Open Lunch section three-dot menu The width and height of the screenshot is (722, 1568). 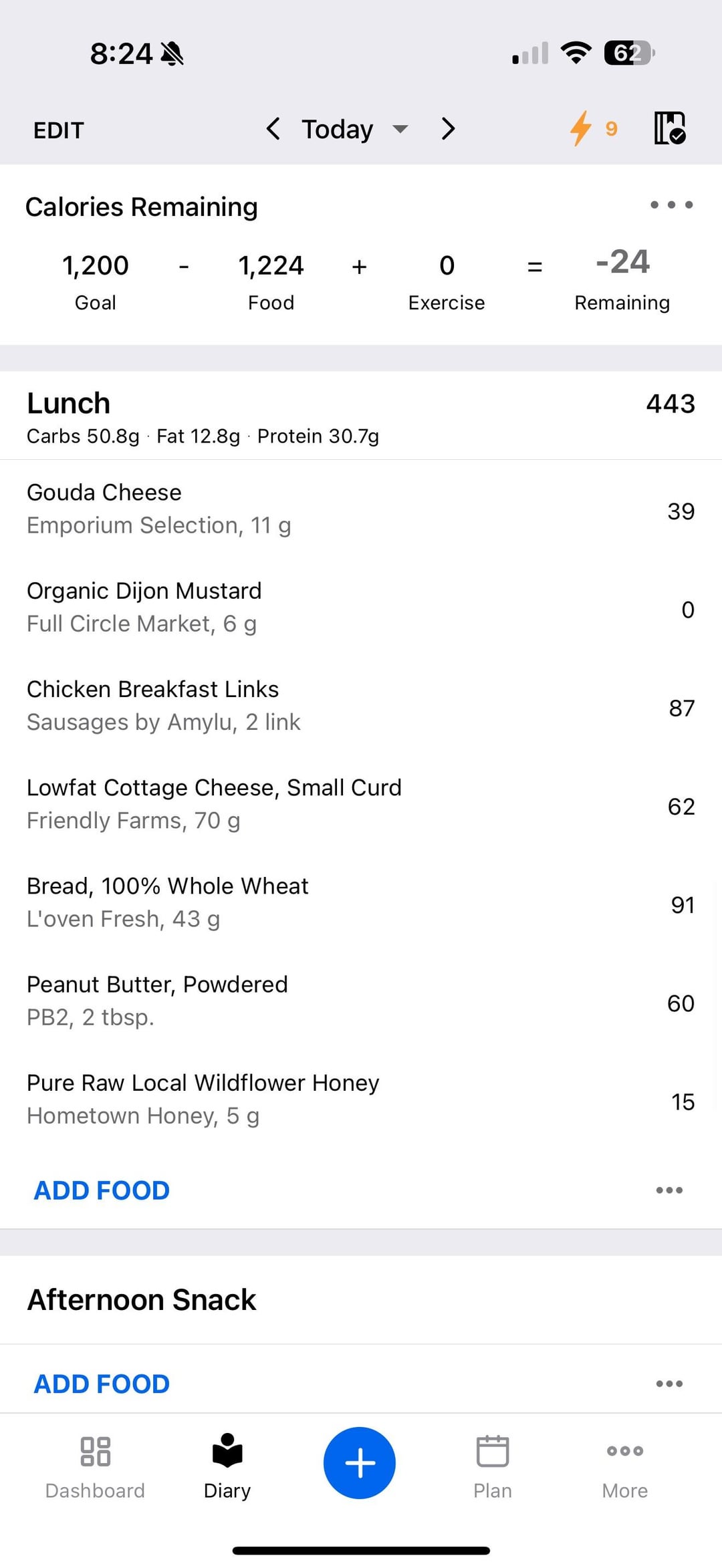(x=669, y=1190)
